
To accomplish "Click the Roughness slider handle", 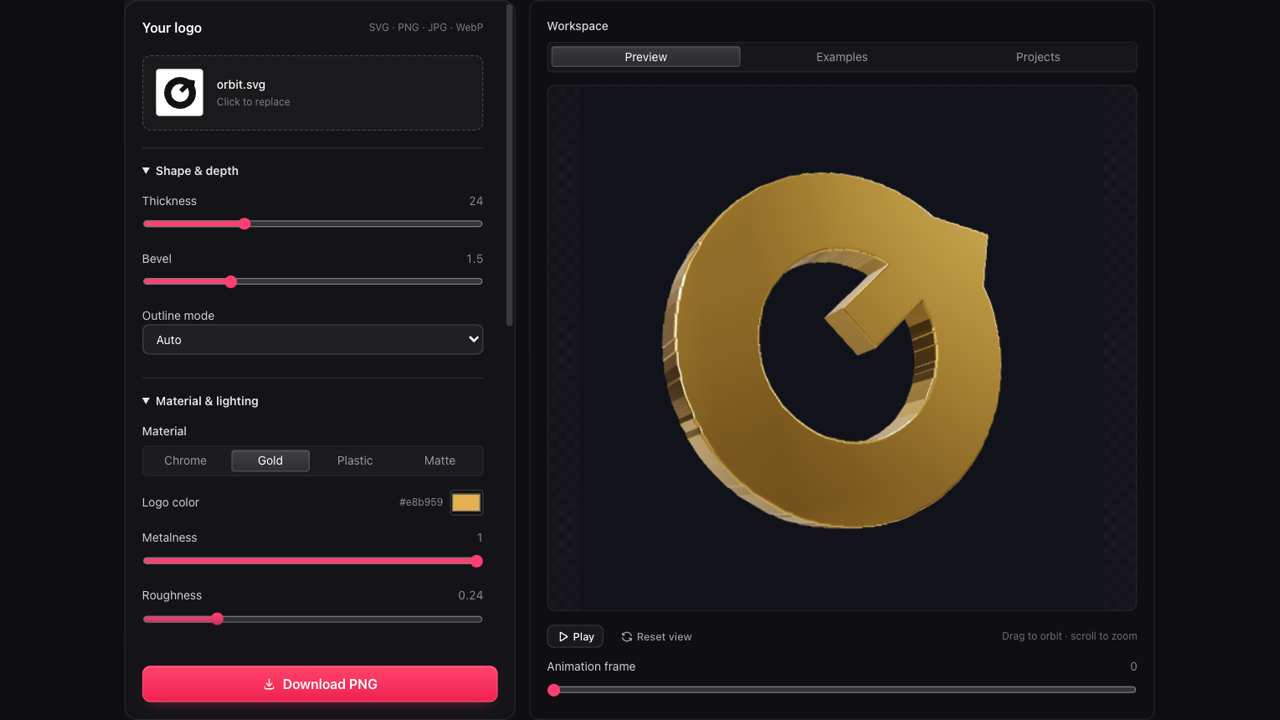I will pyautogui.click(x=217, y=619).
